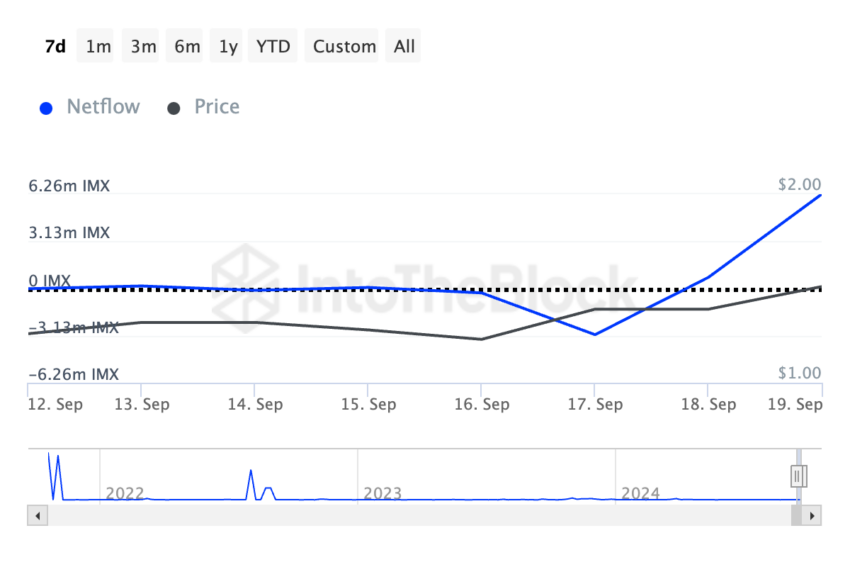Click the 17. Sep Netflow low point

(595, 334)
